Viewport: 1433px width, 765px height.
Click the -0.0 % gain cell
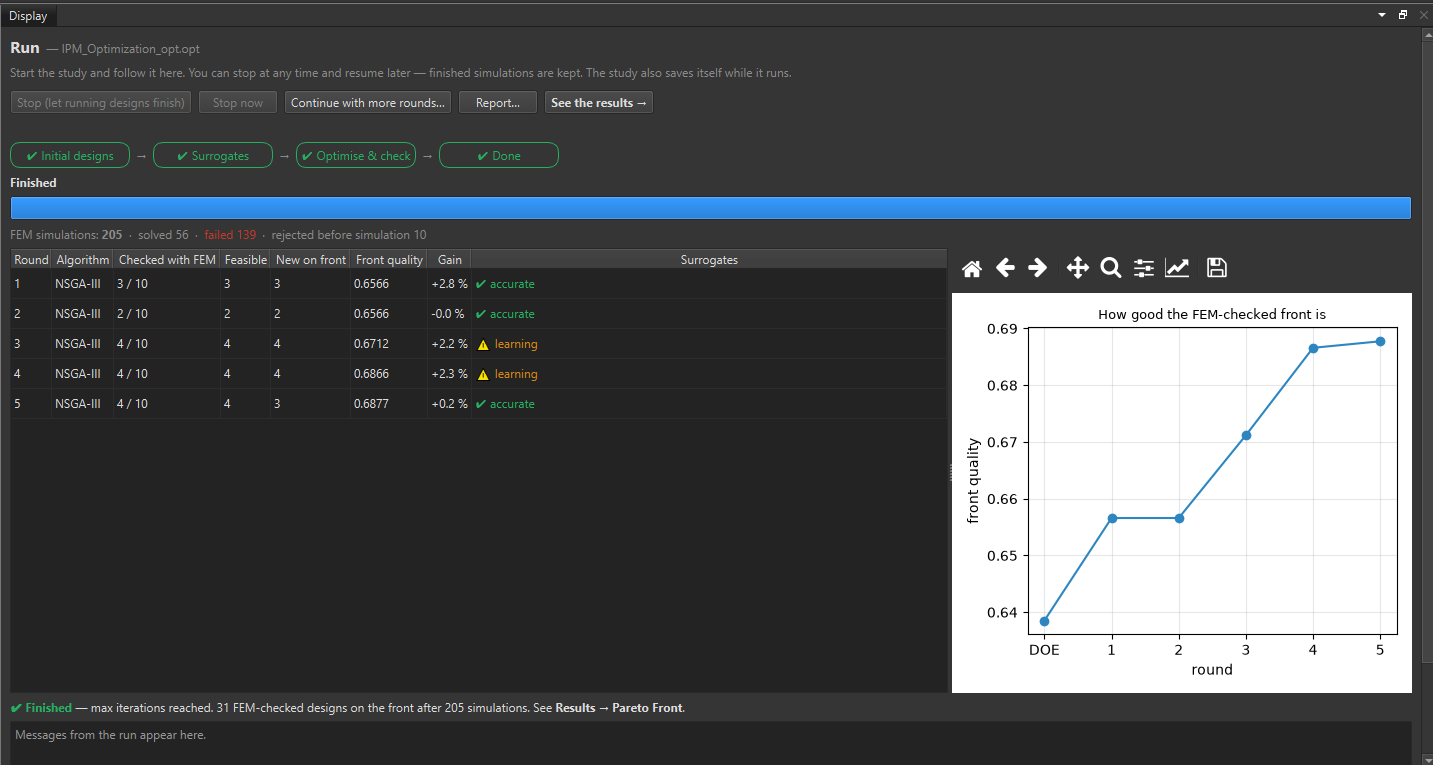click(x=450, y=314)
